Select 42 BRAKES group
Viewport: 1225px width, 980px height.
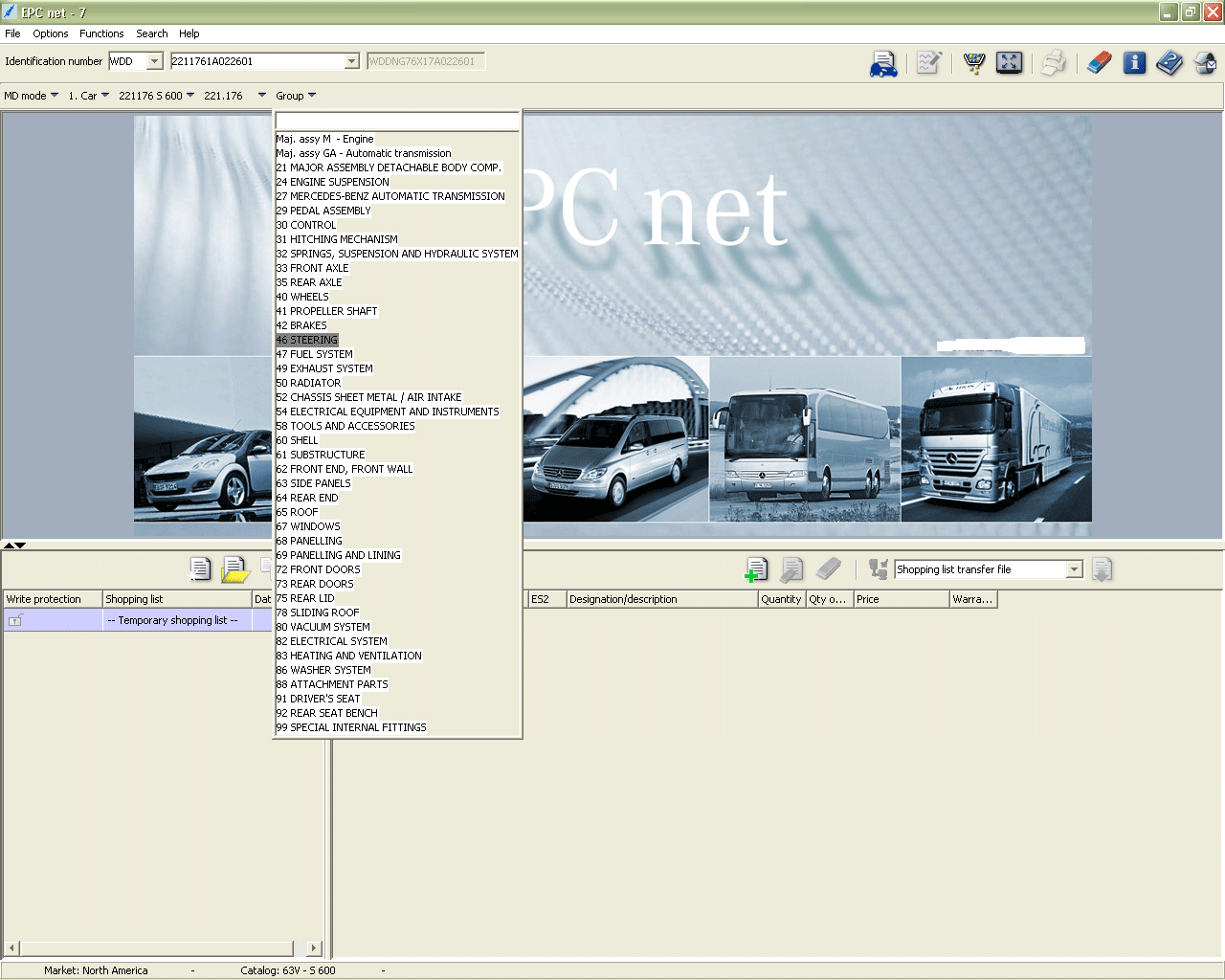(x=301, y=325)
